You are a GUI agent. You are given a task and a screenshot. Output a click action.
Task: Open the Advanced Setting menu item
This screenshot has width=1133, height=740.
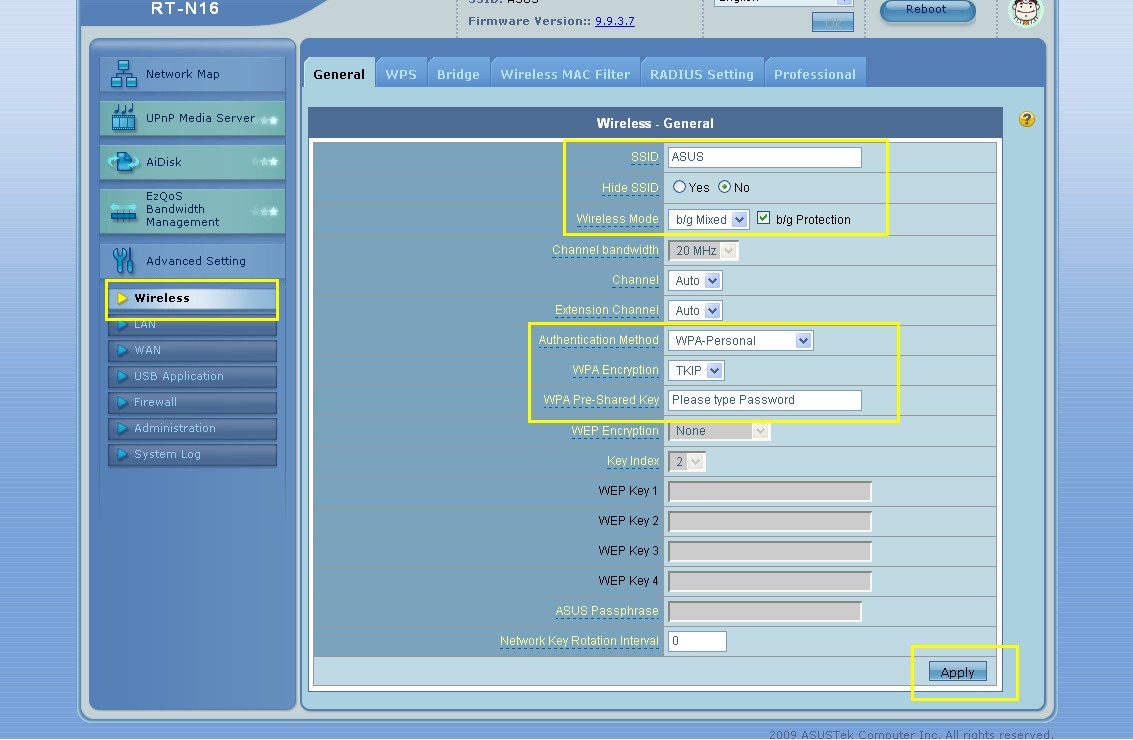coord(192,260)
